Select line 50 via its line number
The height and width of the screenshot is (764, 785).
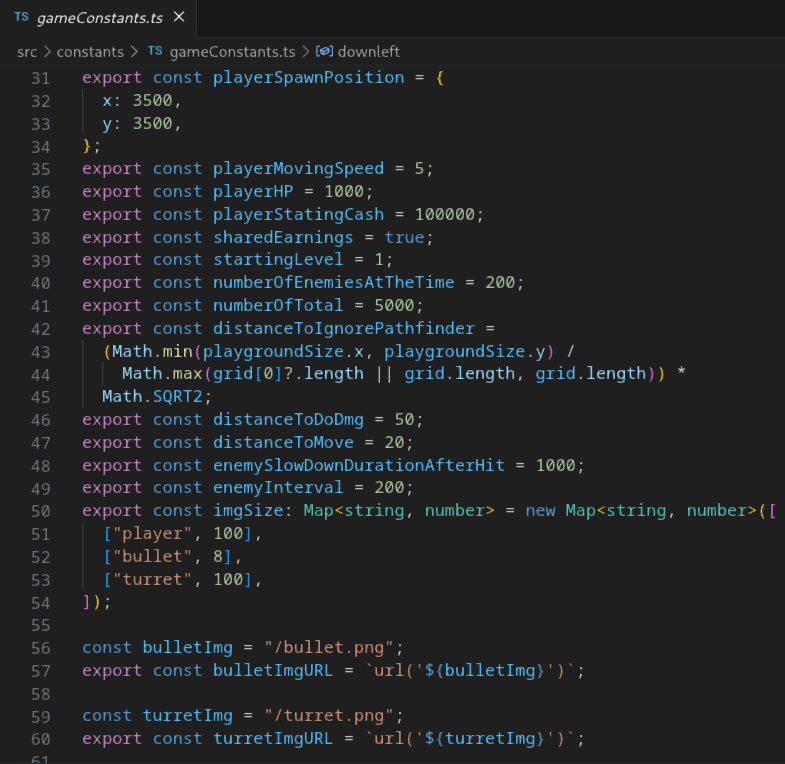click(39, 511)
